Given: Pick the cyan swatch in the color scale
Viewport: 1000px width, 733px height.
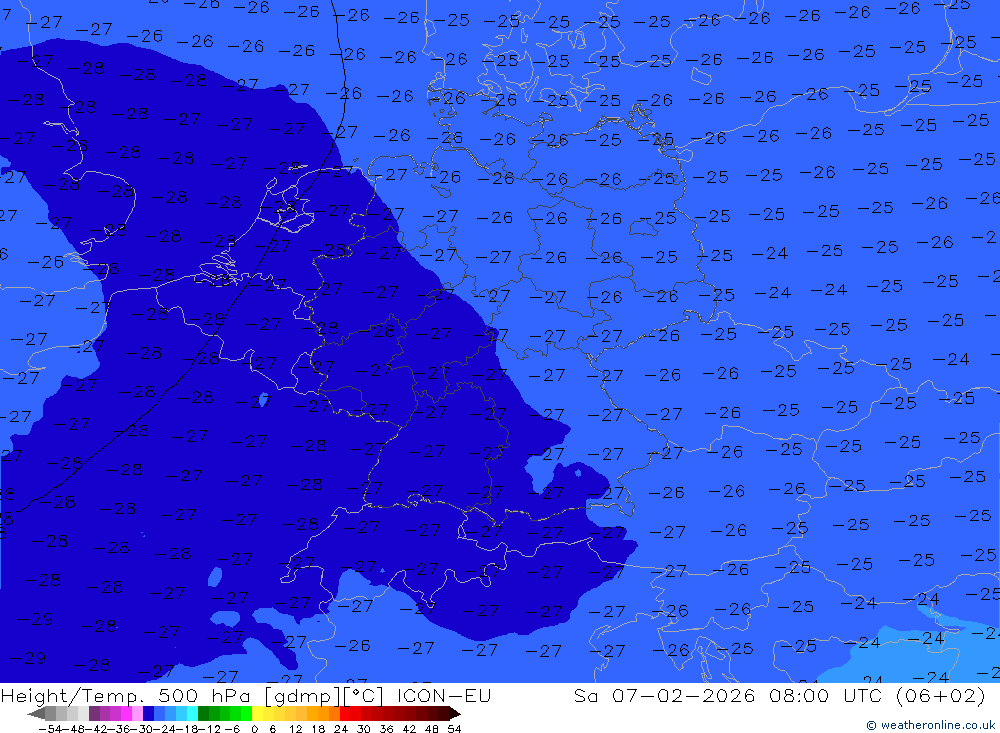Looking at the screenshot, I should click(x=192, y=713).
